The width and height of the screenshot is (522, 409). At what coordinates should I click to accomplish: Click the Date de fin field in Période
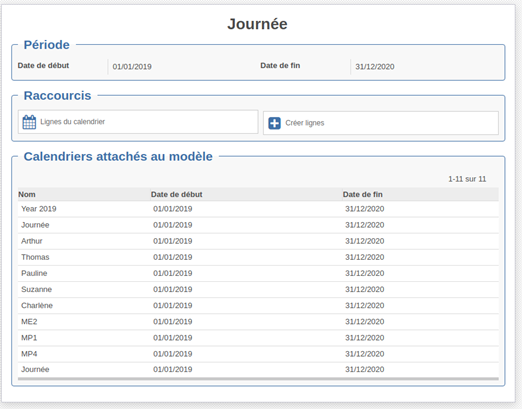[x=426, y=67]
